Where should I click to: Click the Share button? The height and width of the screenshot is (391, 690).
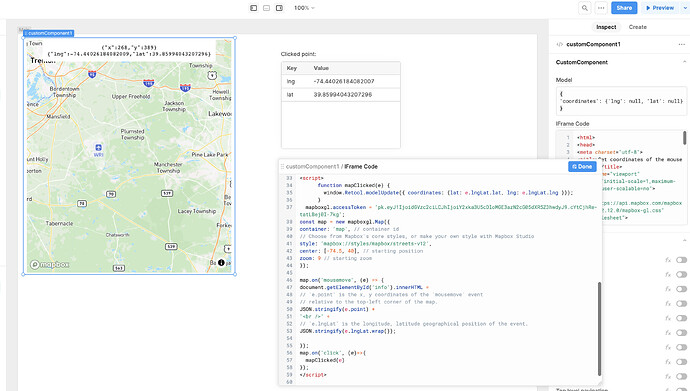(x=624, y=8)
